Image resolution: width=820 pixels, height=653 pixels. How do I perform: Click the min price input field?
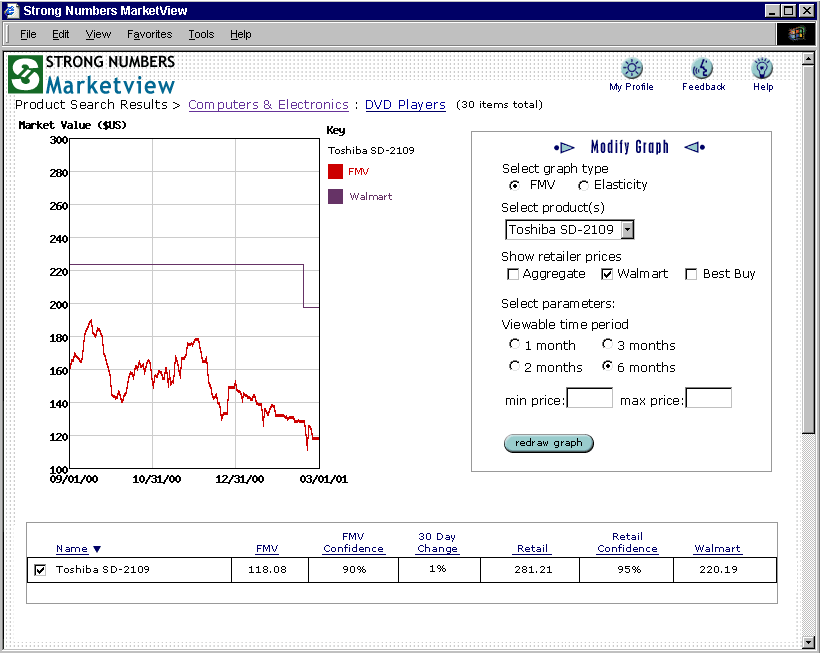point(589,399)
